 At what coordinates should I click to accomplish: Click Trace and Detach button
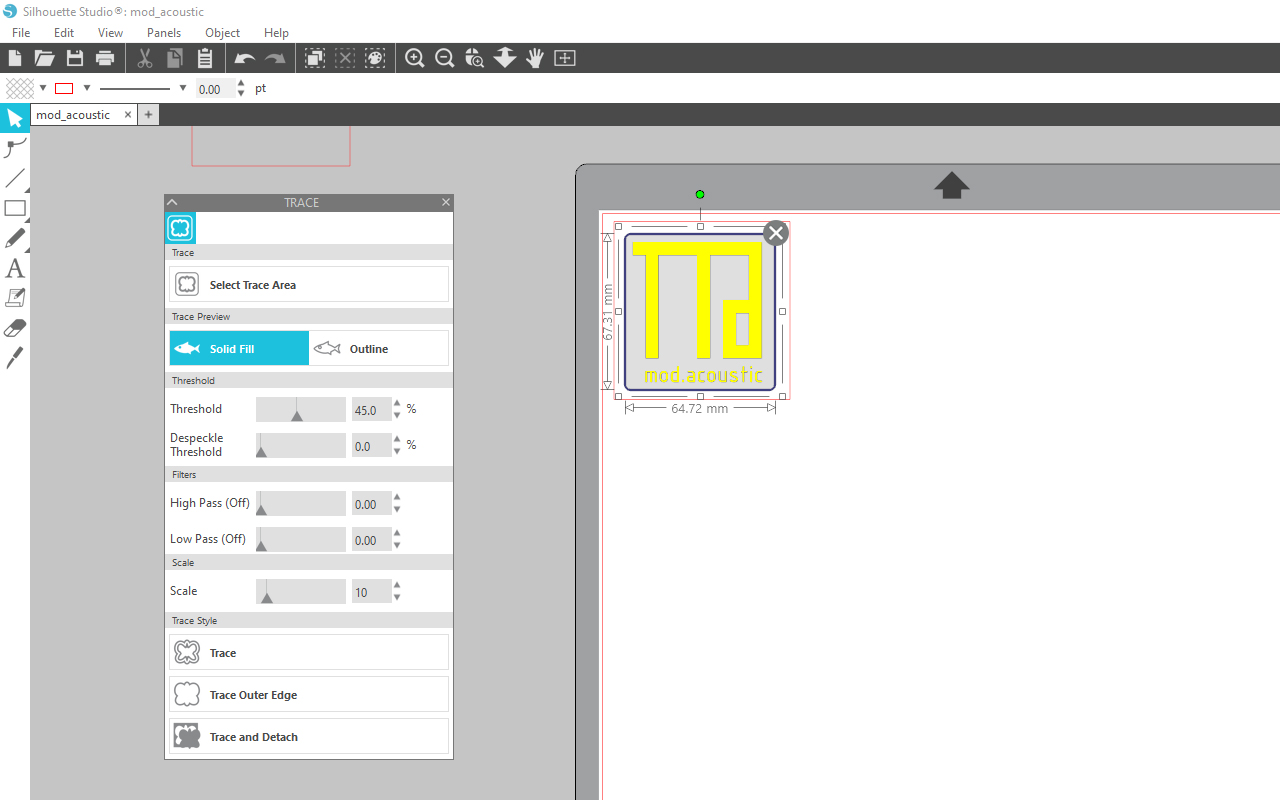309,737
